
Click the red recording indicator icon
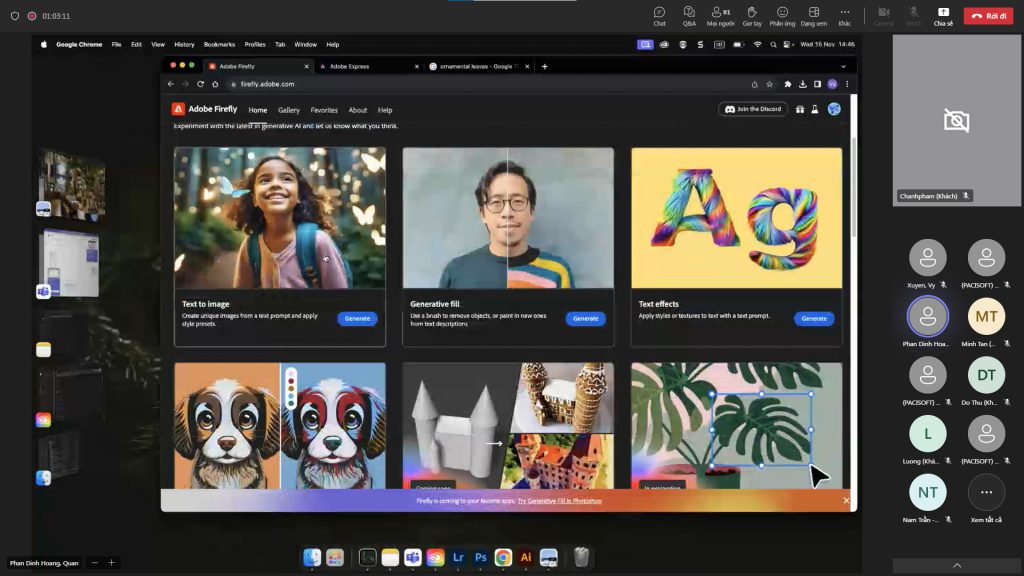(31, 16)
